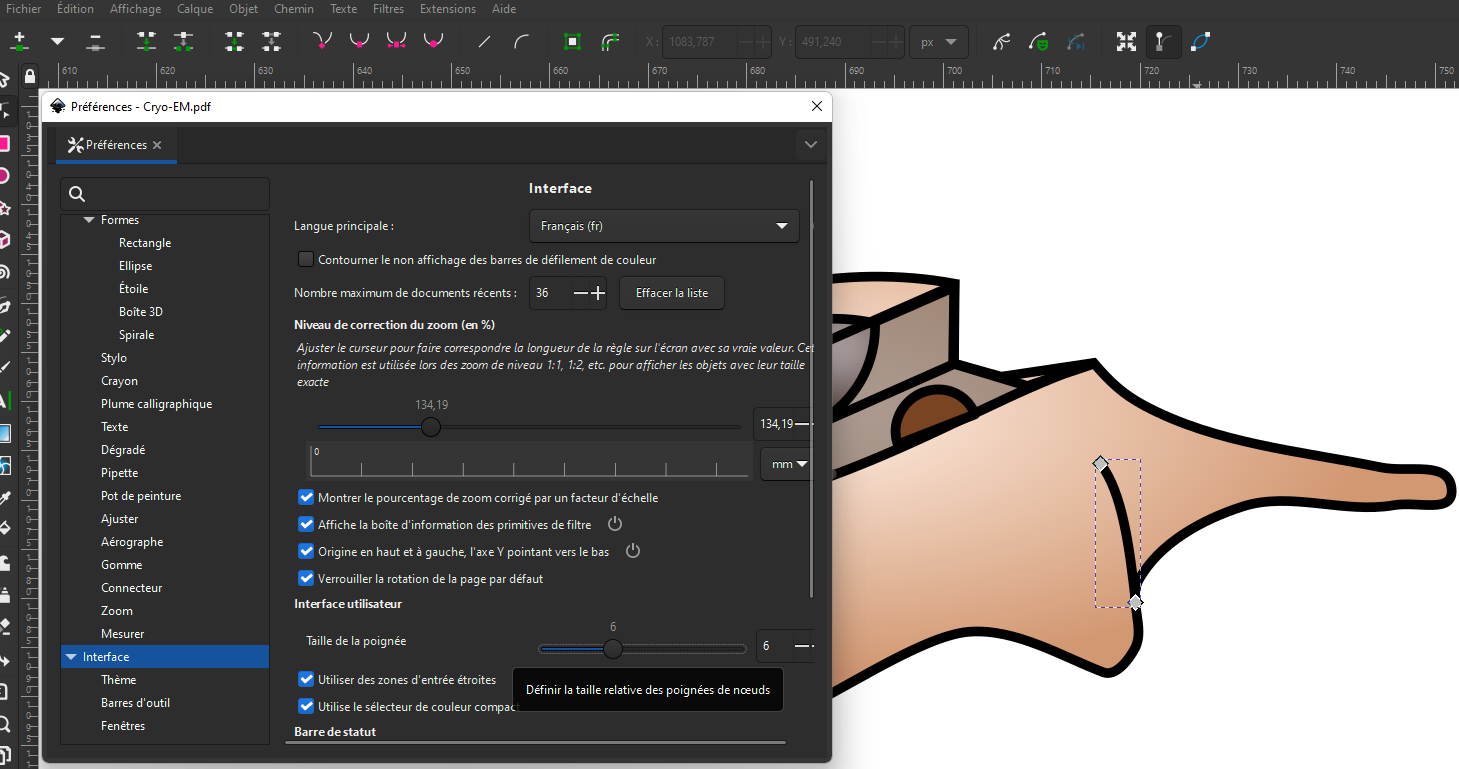Viewport: 1459px width, 769px height.
Task: Open the mm unit selector
Action: (785, 463)
